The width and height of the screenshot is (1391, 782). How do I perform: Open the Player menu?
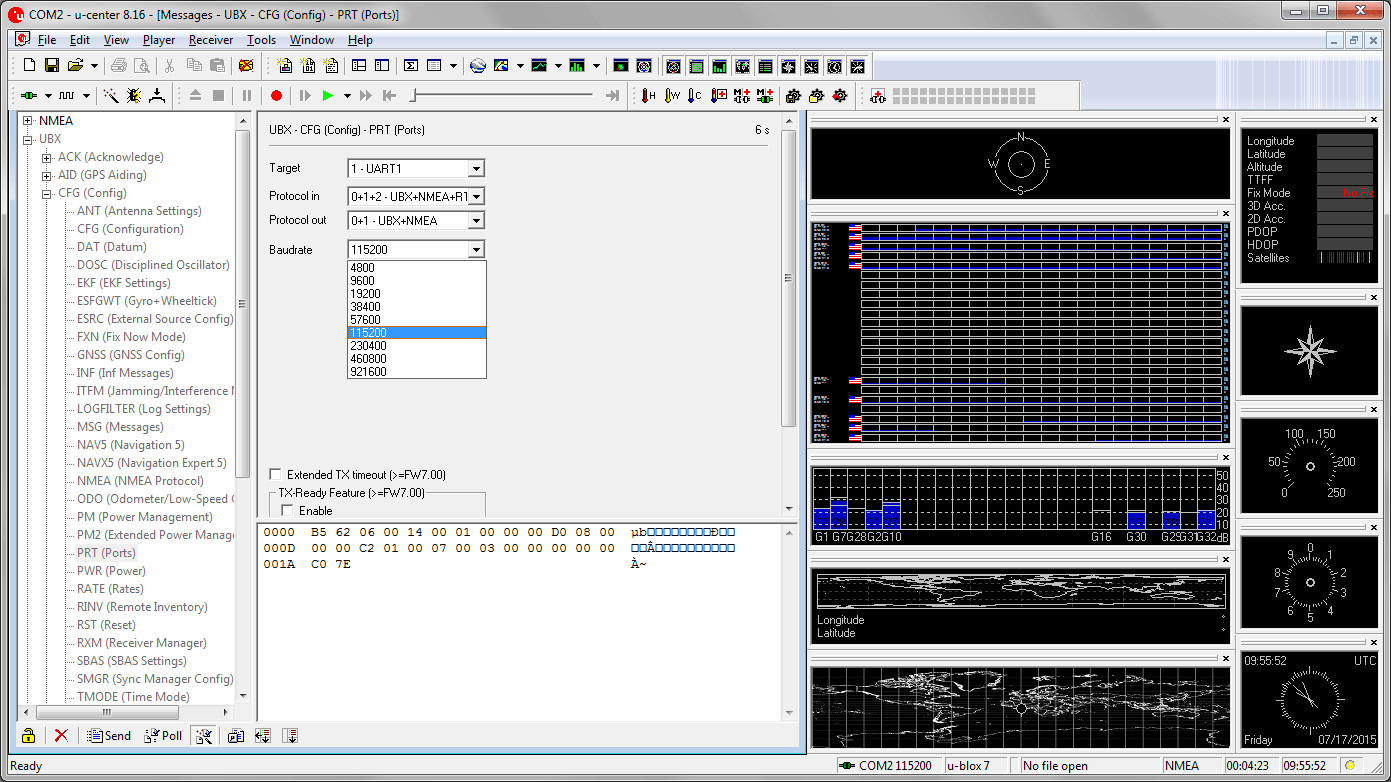tap(159, 40)
